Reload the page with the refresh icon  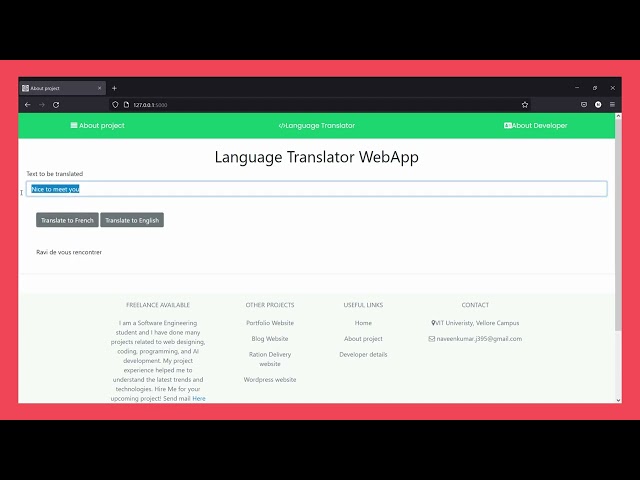click(56, 105)
